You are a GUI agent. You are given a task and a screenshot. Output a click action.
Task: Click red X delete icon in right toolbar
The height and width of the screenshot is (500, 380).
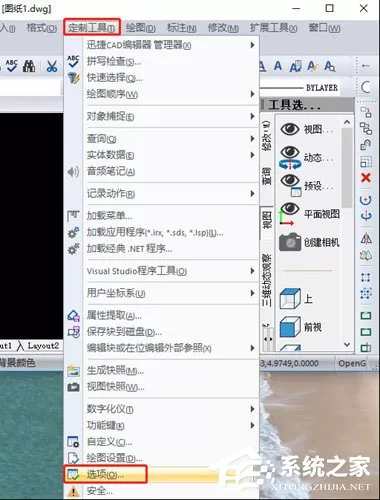coord(366,178)
